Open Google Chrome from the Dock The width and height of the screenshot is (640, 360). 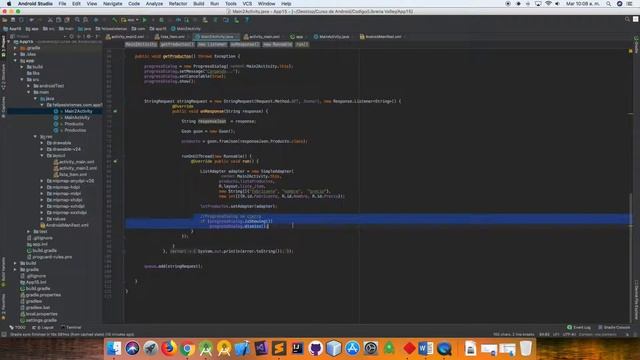(187, 349)
